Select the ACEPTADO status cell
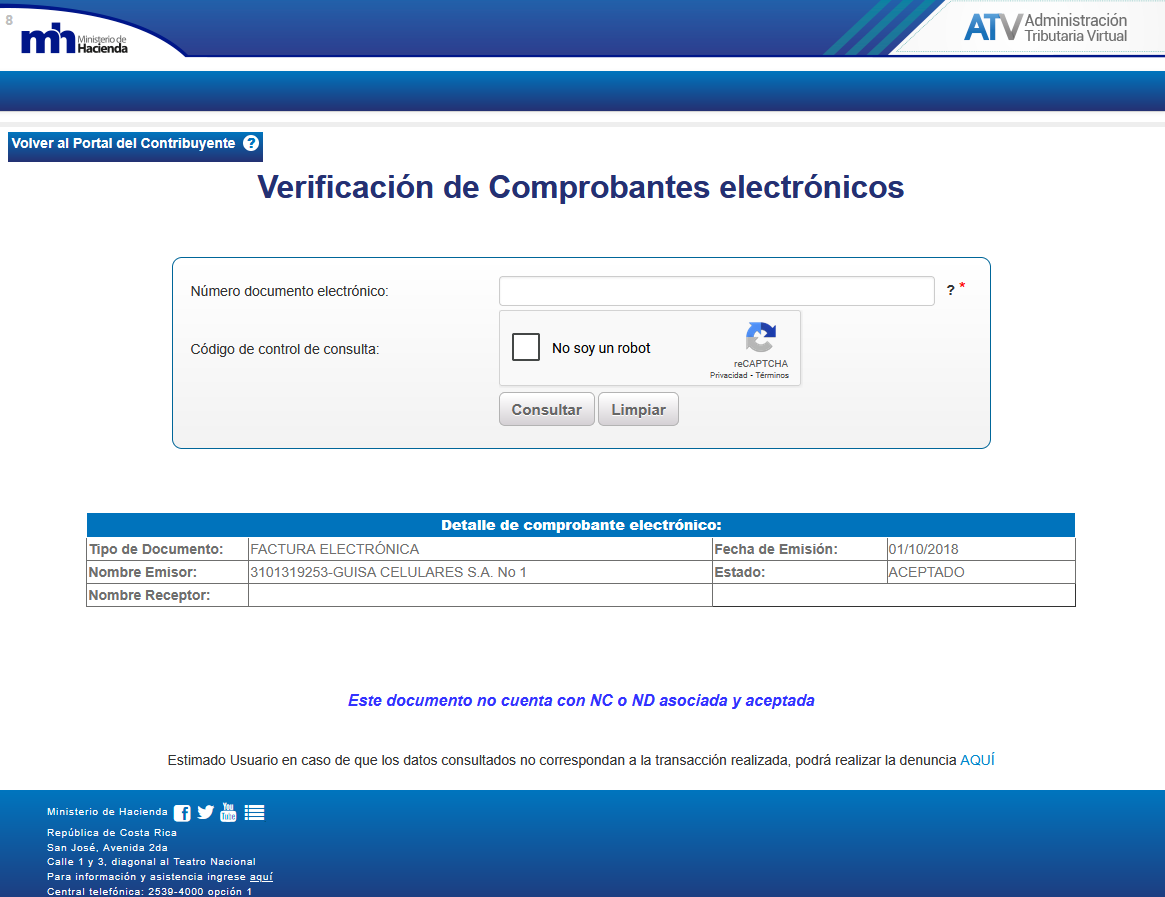 point(981,572)
